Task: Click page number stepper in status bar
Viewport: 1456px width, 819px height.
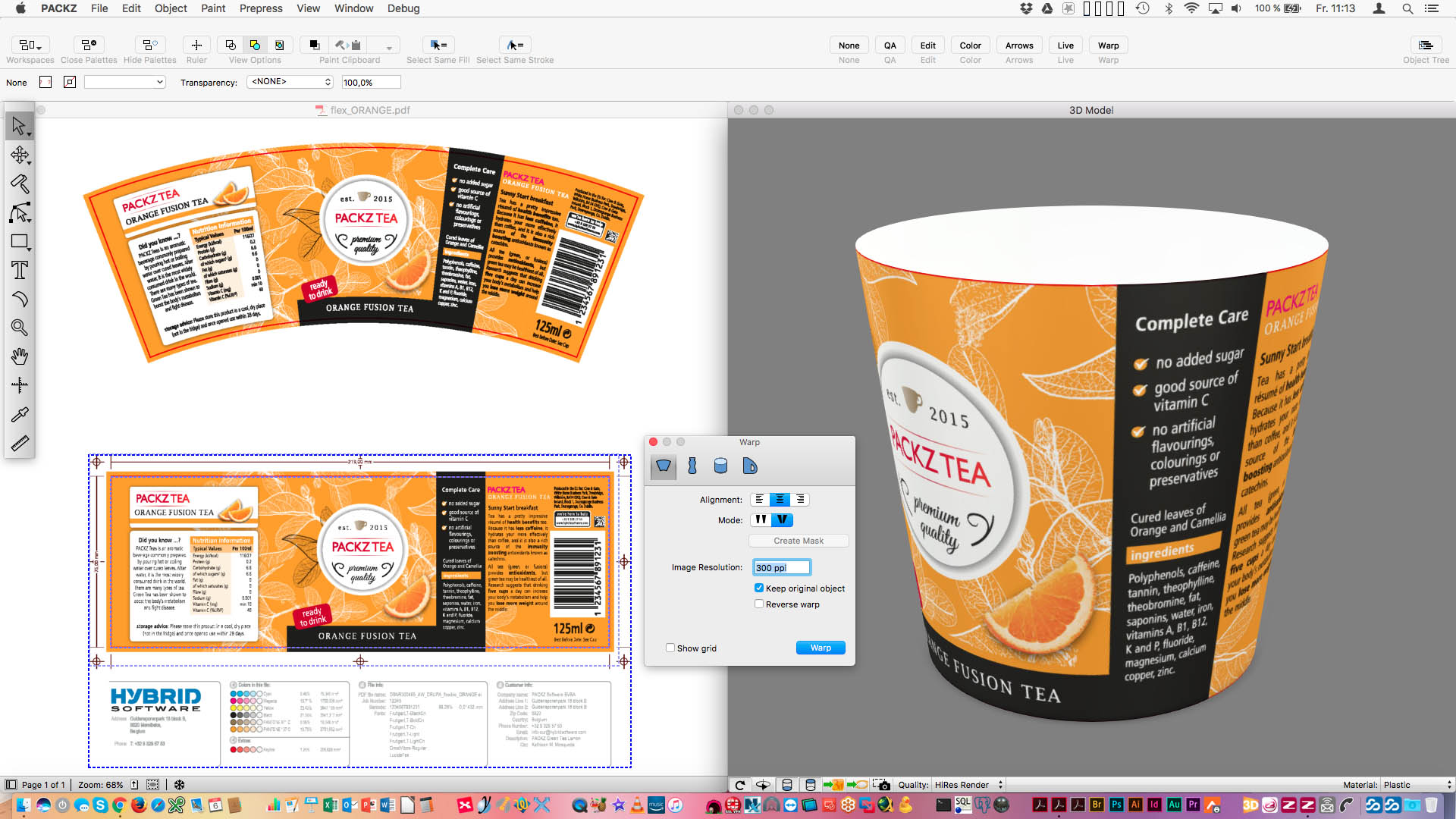Action: coord(134,785)
